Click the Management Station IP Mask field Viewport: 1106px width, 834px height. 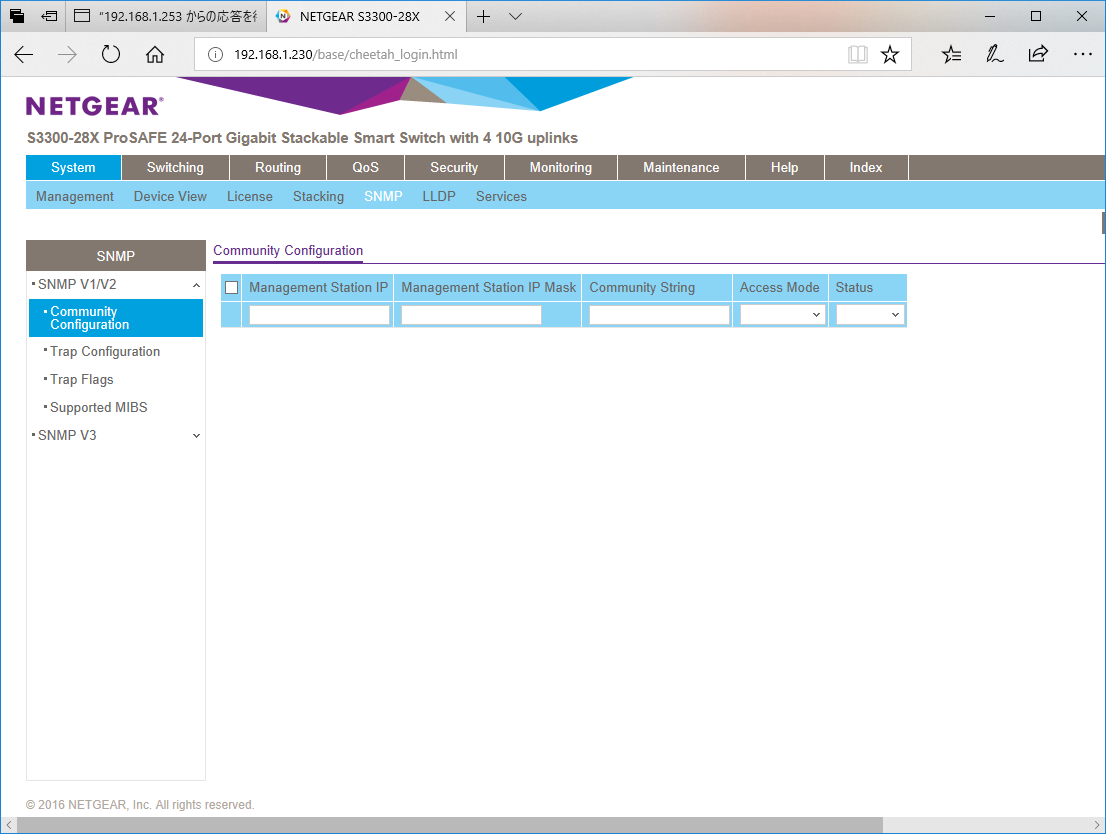click(x=471, y=315)
